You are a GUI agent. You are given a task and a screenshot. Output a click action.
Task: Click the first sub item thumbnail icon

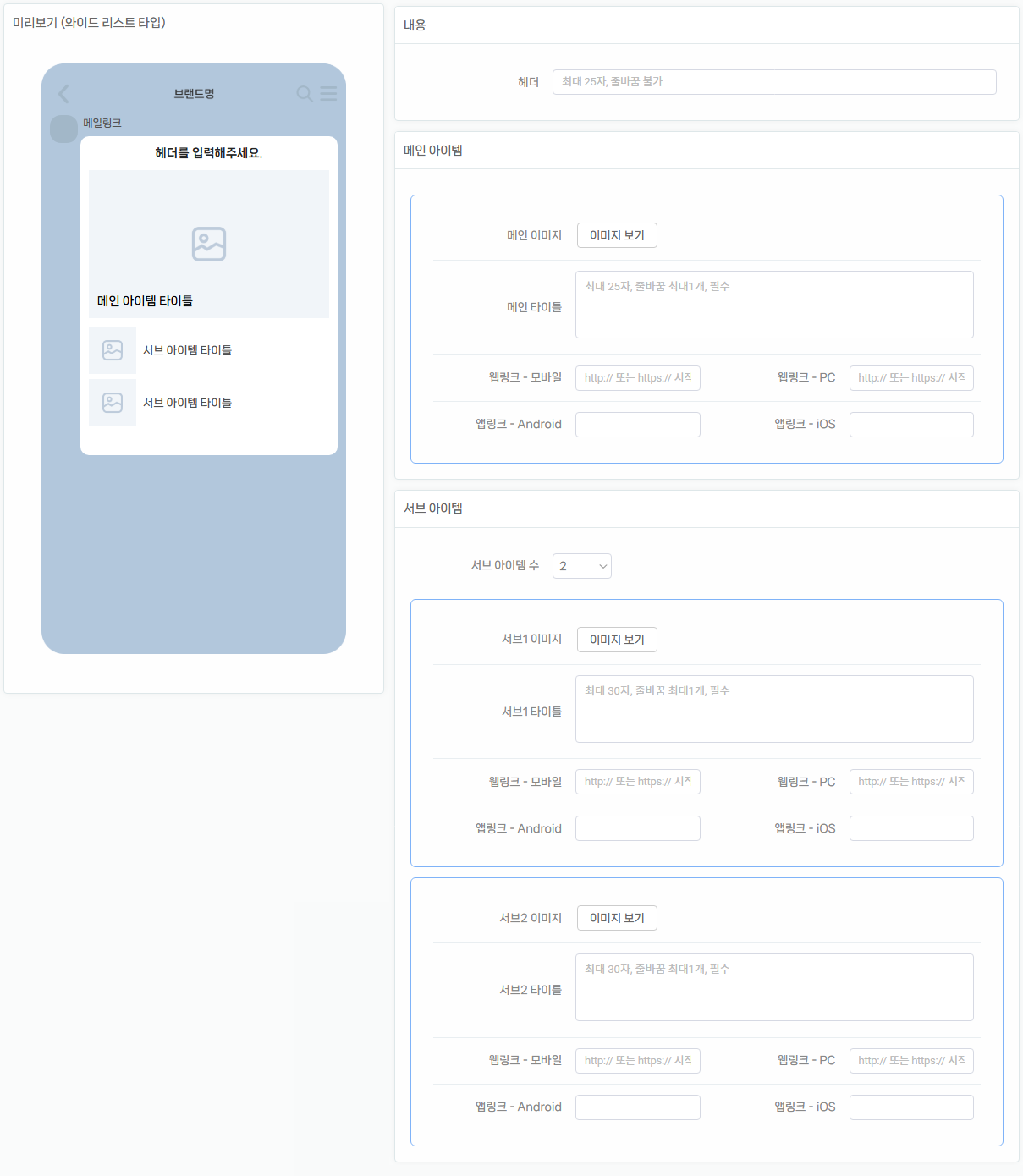pos(113,350)
